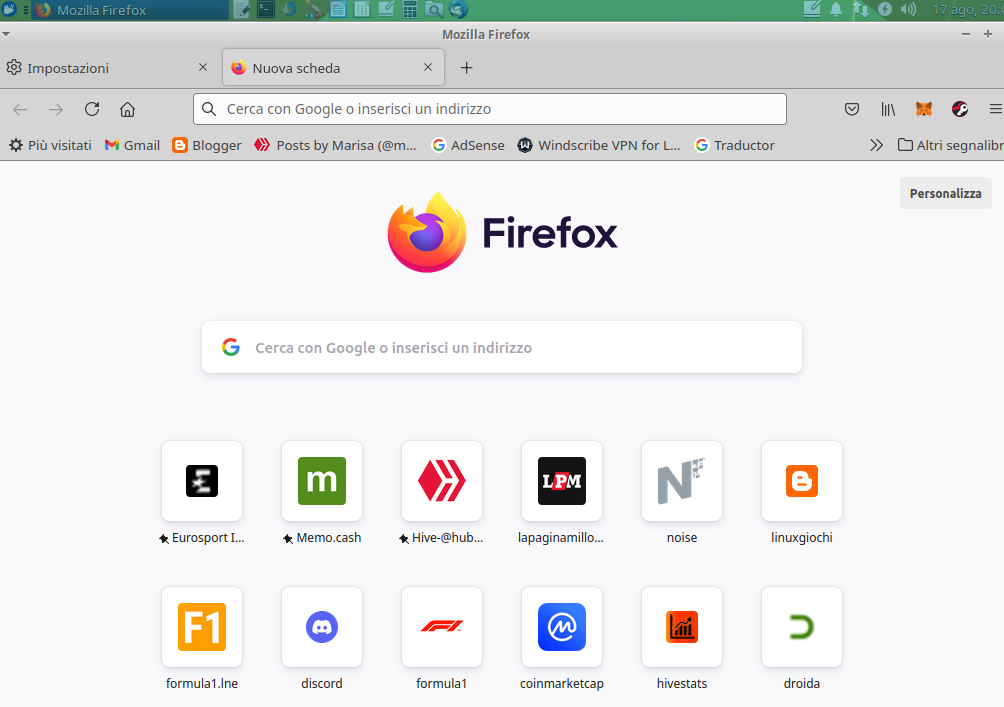Screen dimensions: 1004x707
Task: Click the Mozilla Firefox taskbar window button
Action: pos(130,10)
